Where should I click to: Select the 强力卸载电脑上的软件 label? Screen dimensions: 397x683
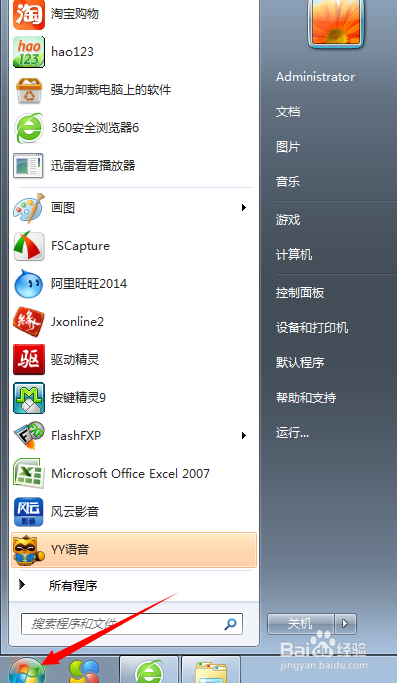[x=111, y=90]
